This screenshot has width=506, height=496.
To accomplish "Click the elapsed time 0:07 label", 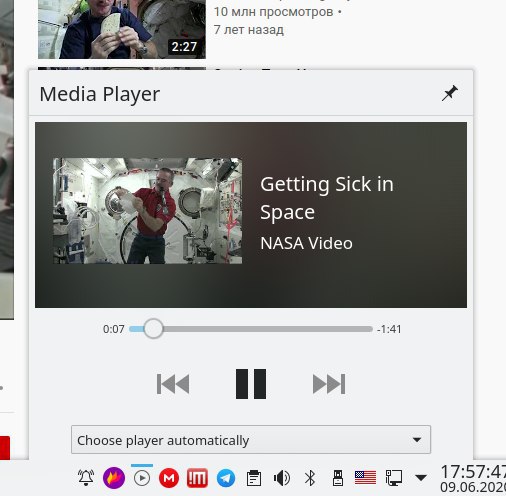I will click(114, 329).
